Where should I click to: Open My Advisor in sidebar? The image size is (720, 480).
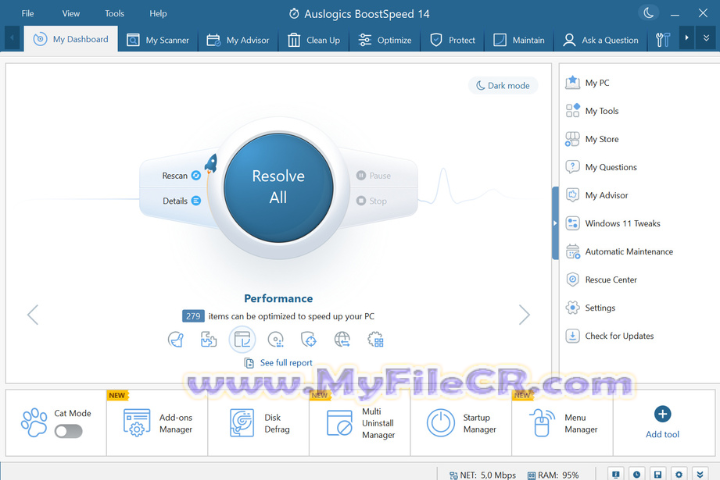(x=597, y=195)
